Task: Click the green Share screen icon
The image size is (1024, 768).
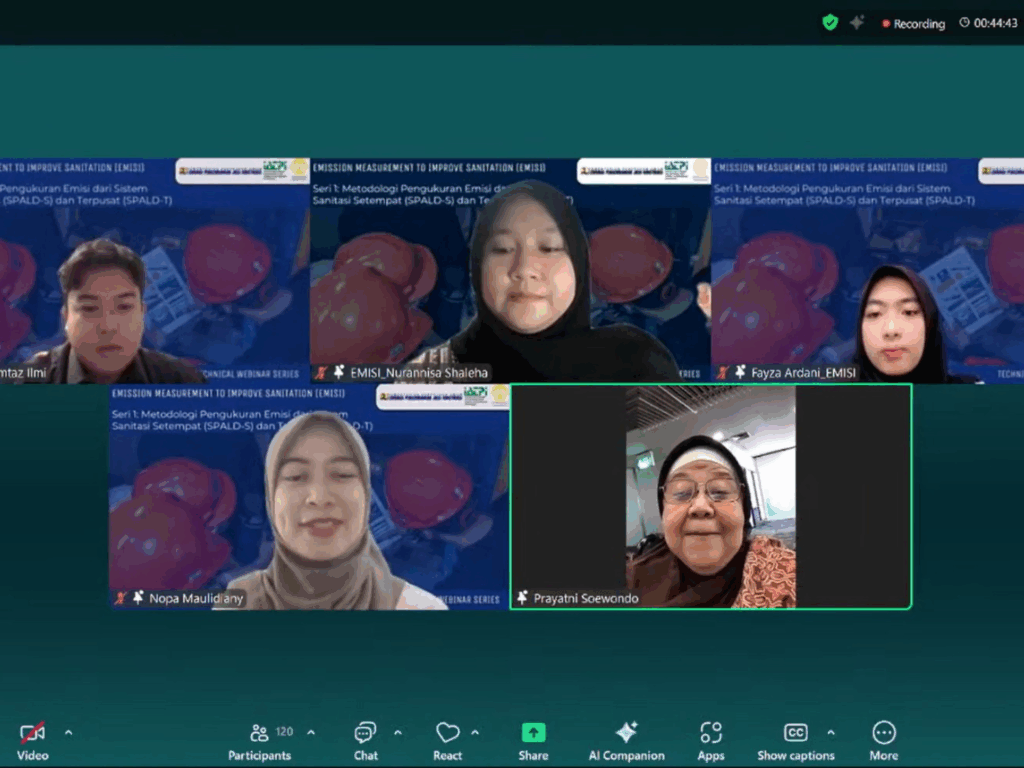Action: point(533,733)
